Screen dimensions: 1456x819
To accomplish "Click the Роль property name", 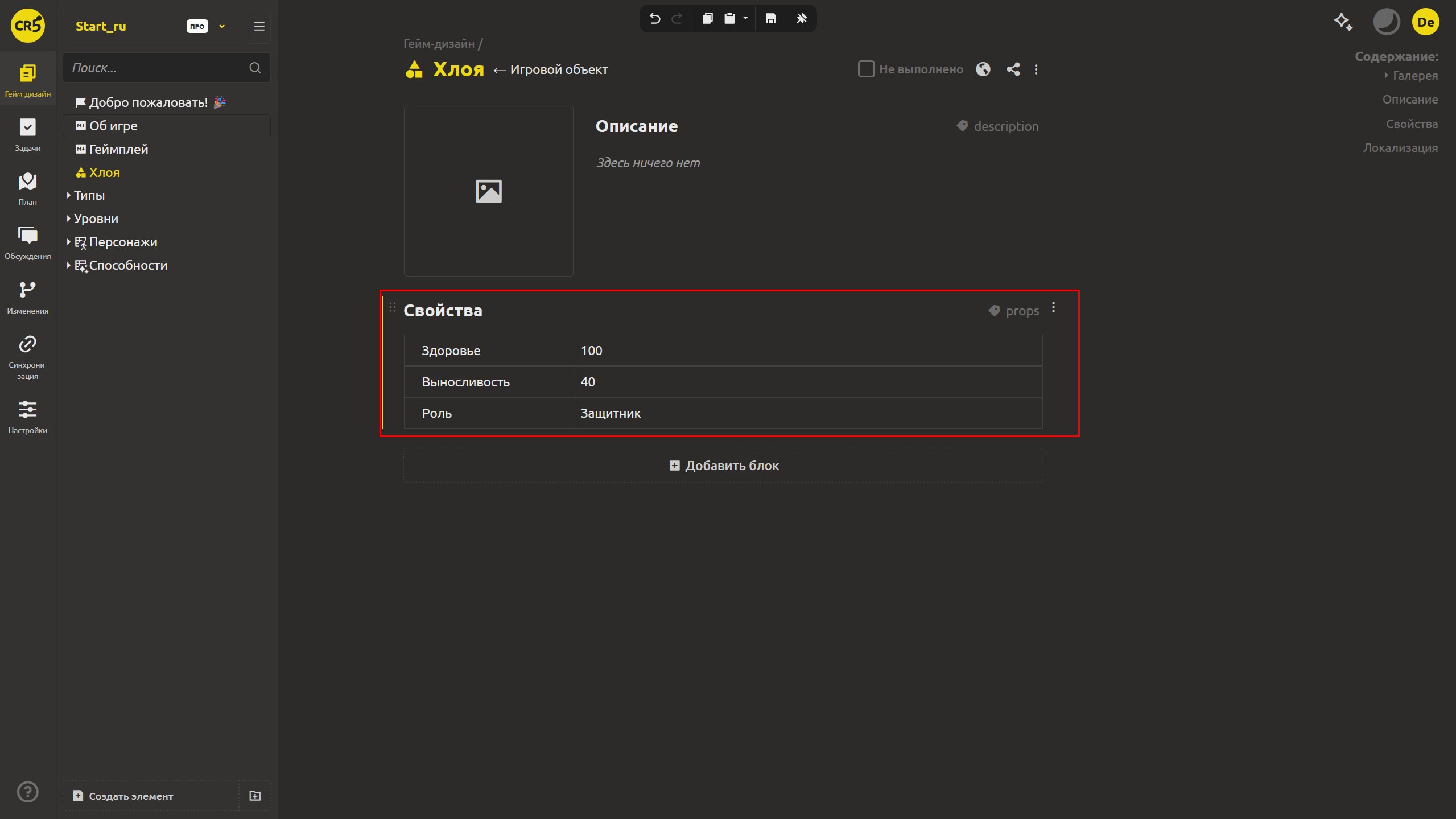I will pyautogui.click(x=436, y=413).
